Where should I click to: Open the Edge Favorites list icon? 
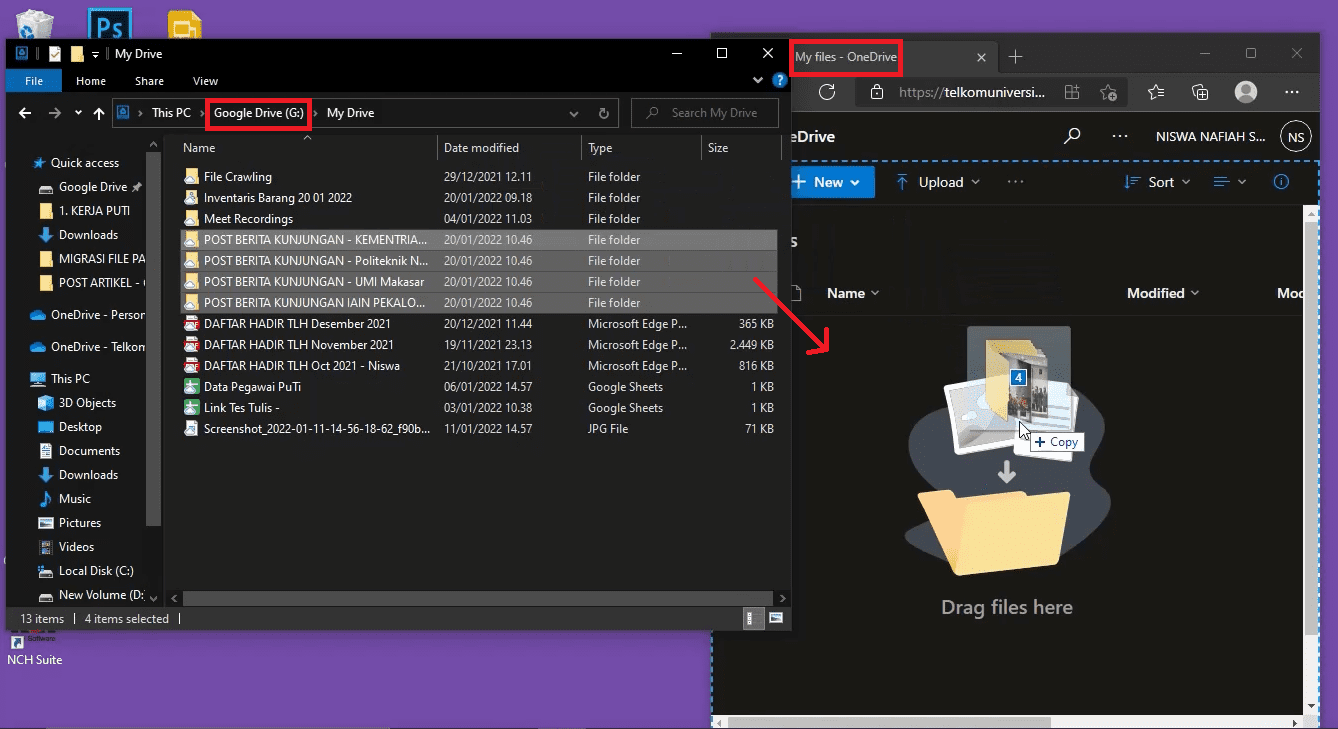coord(1156,92)
